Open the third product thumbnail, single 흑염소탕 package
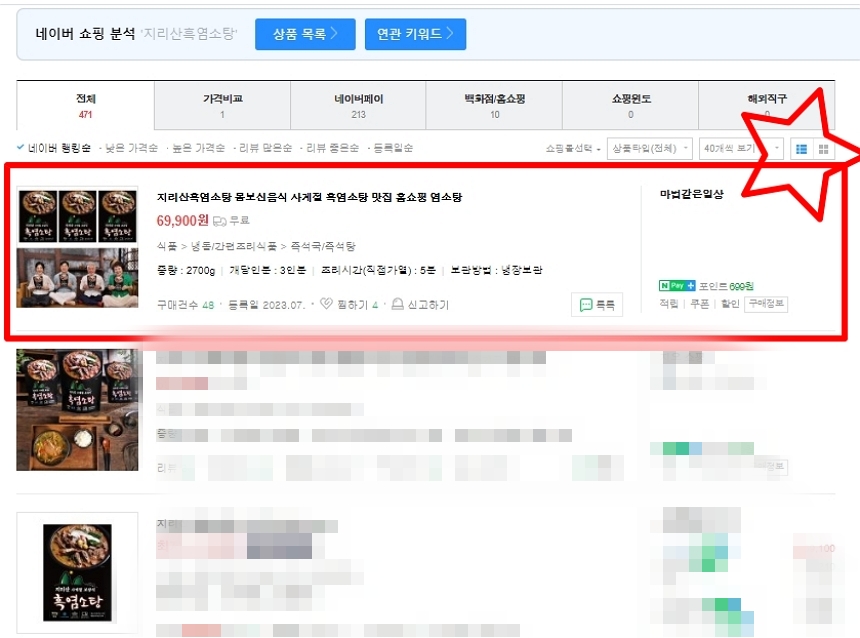The width and height of the screenshot is (860, 638). click(x=77, y=573)
